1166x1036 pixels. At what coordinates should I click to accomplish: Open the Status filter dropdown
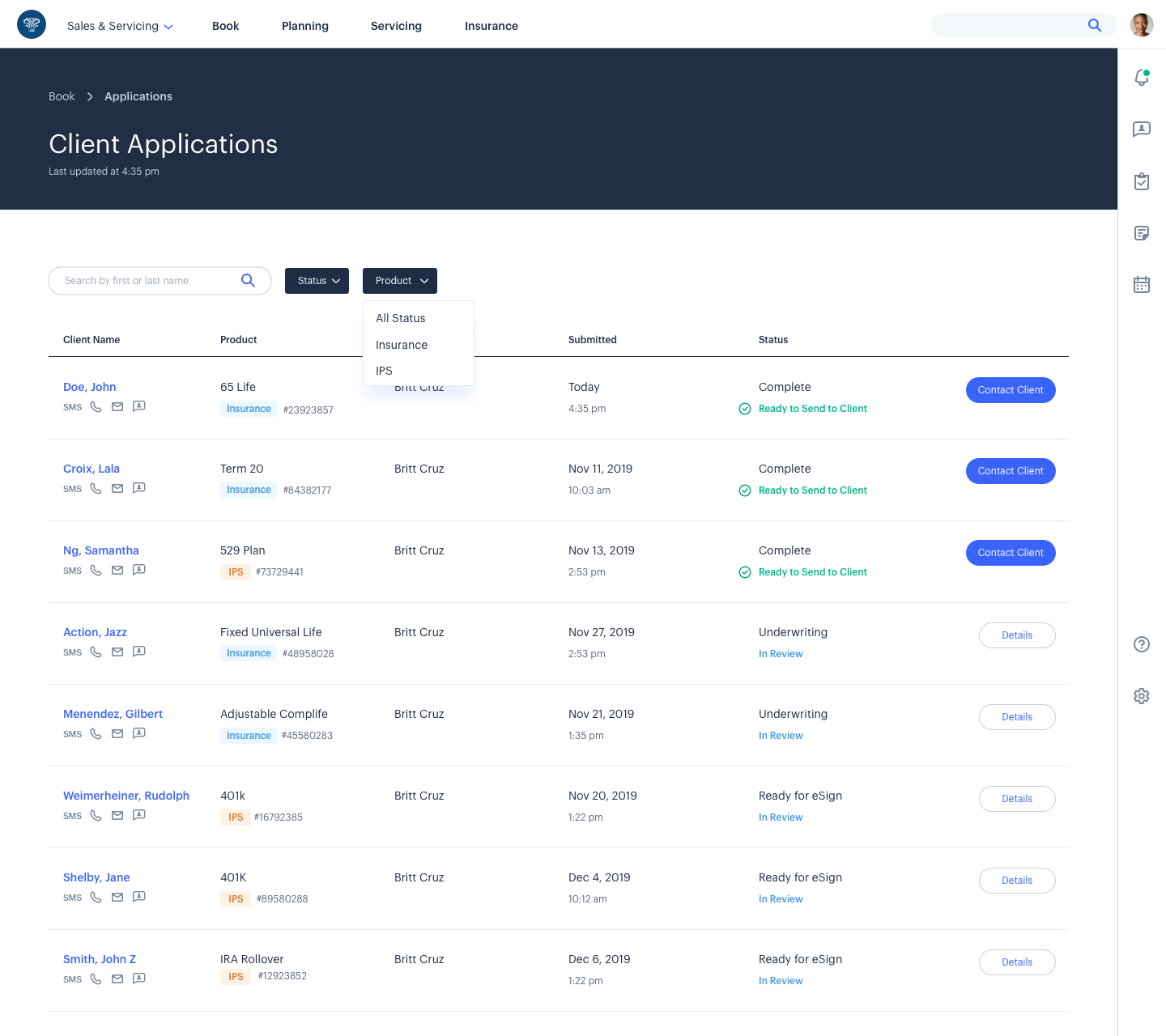(x=317, y=281)
